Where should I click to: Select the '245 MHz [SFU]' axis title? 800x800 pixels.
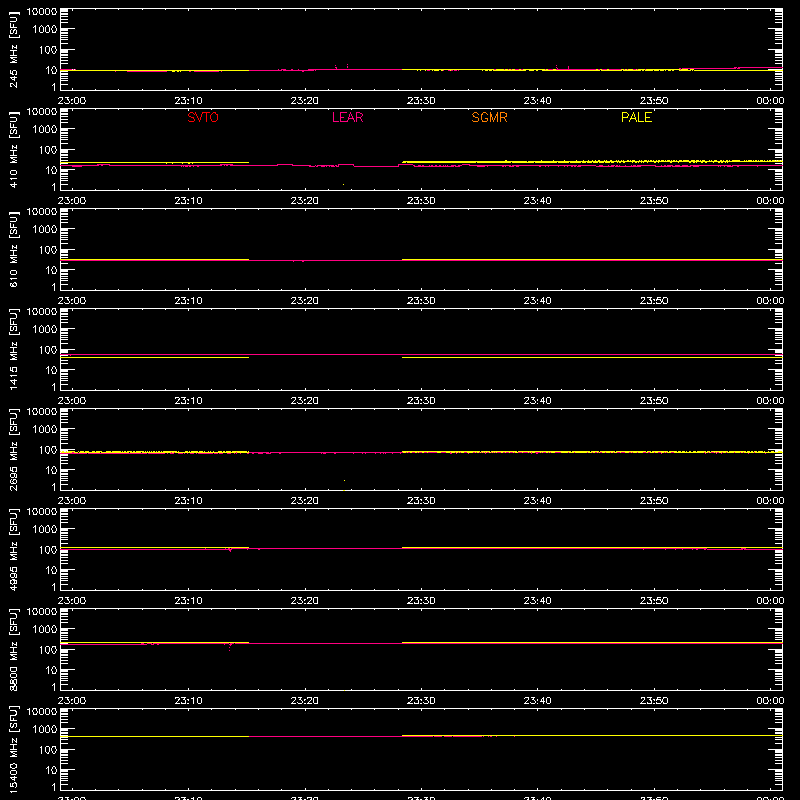13,49
